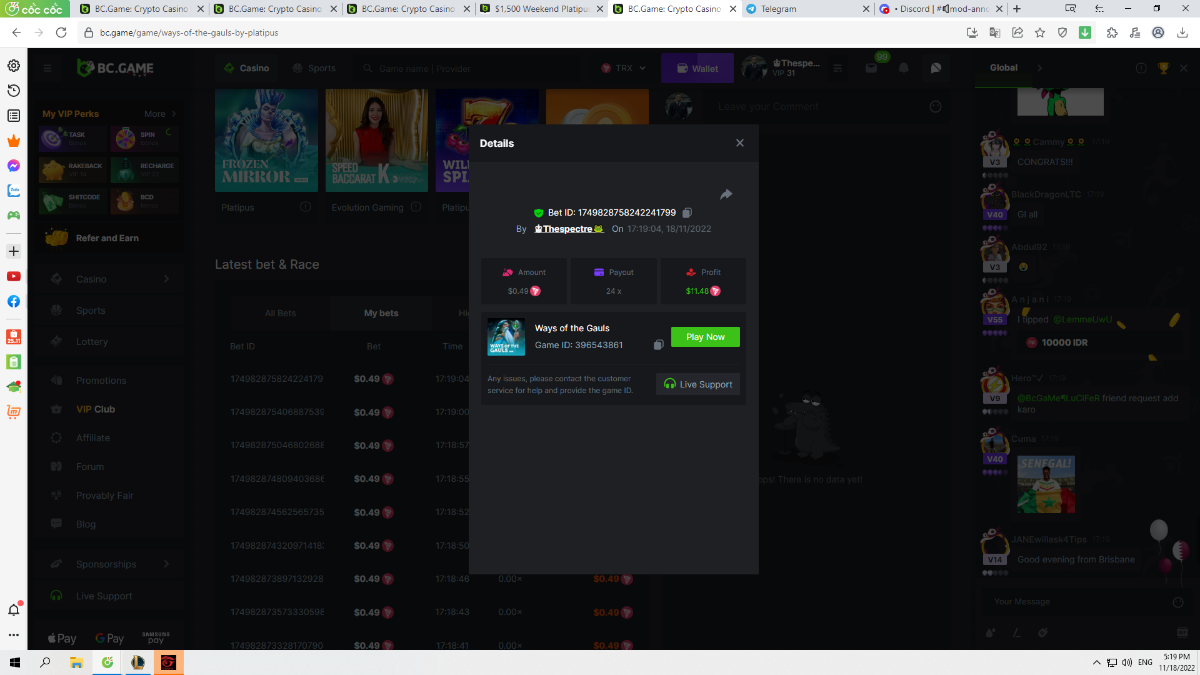This screenshot has height=675, width=1200.
Task: Open the trophy icon in chat header
Action: (1163, 68)
